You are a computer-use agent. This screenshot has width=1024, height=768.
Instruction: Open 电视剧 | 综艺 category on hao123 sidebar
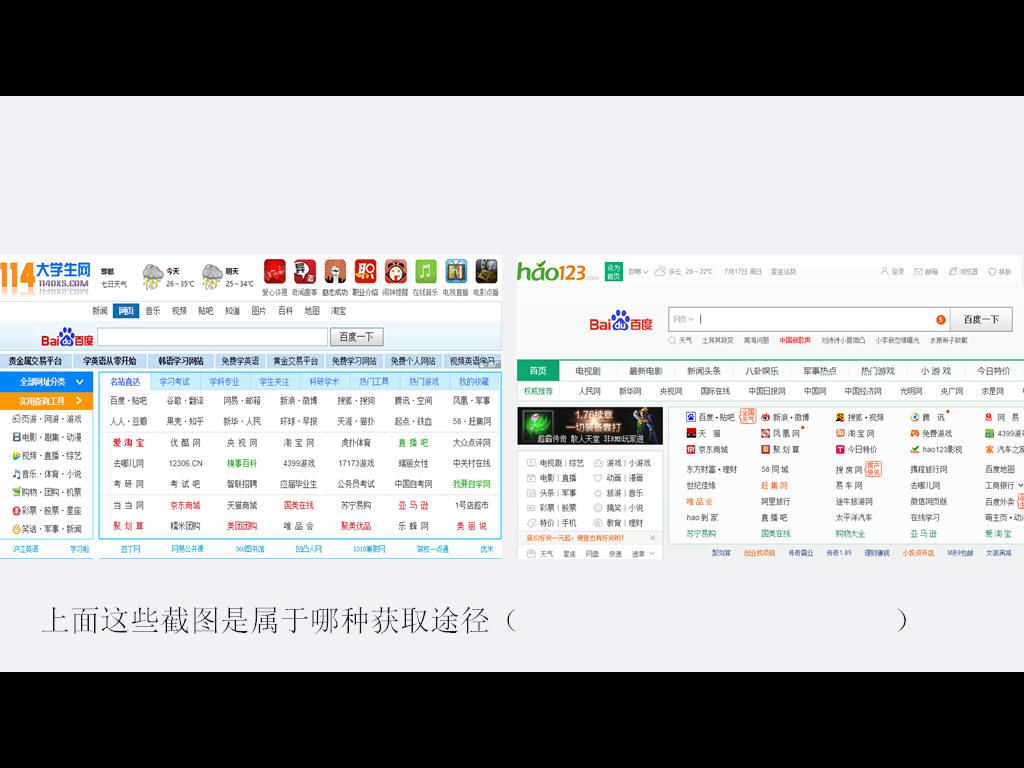(556, 463)
